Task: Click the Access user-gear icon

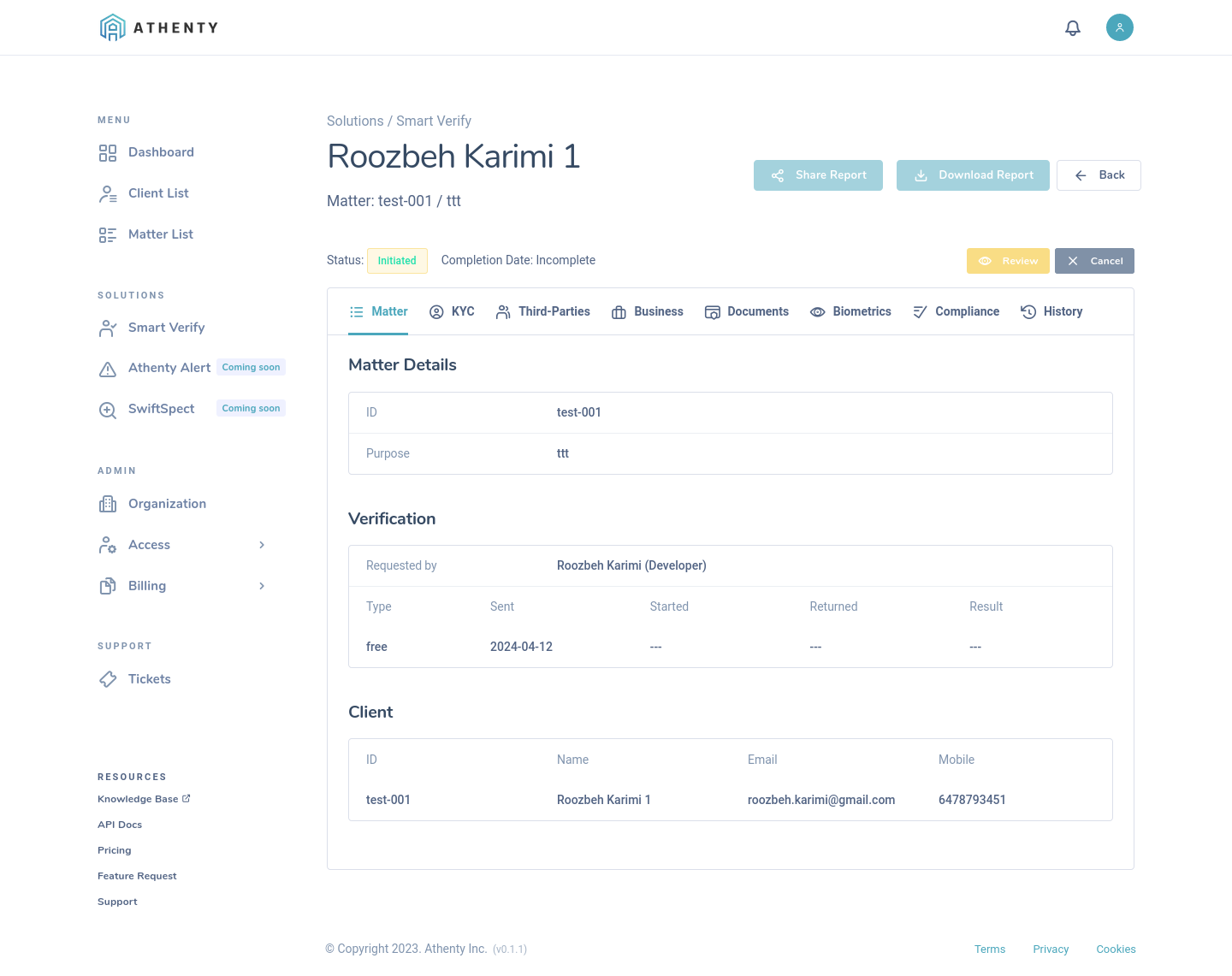Action: [x=108, y=545]
